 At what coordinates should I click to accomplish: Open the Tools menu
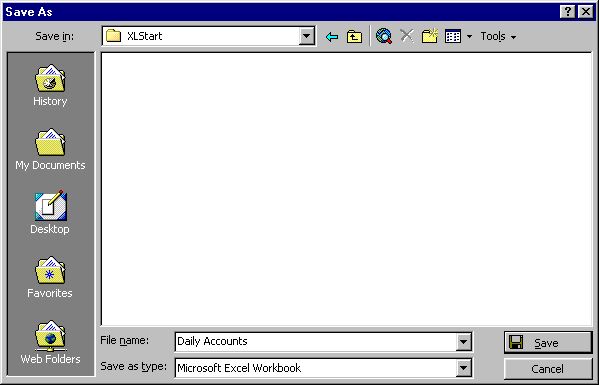point(498,36)
